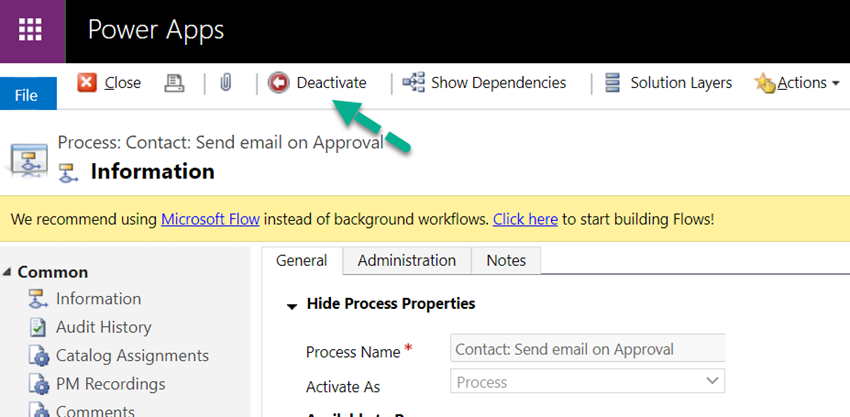
Task: Open the File menu
Action: pyautogui.click(x=26, y=95)
